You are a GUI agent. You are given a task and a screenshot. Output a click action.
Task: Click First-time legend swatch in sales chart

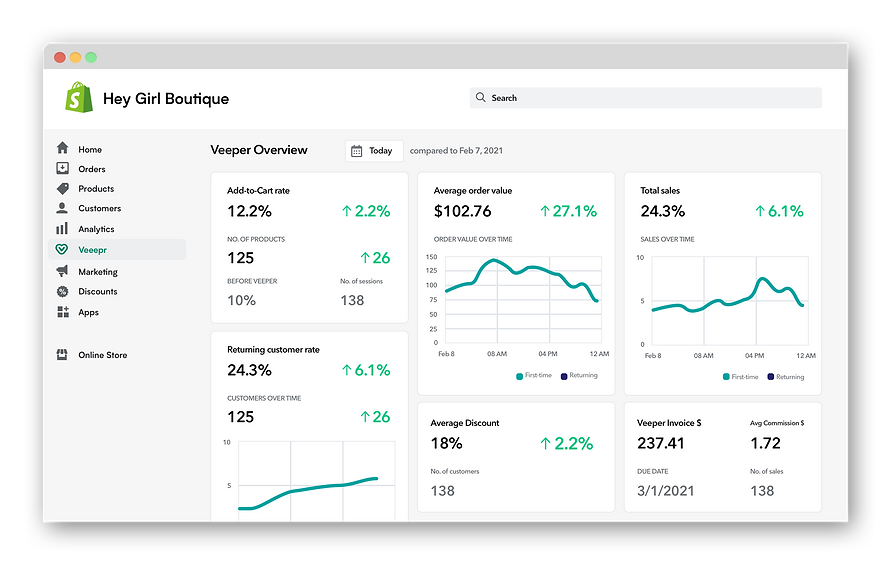click(x=726, y=377)
